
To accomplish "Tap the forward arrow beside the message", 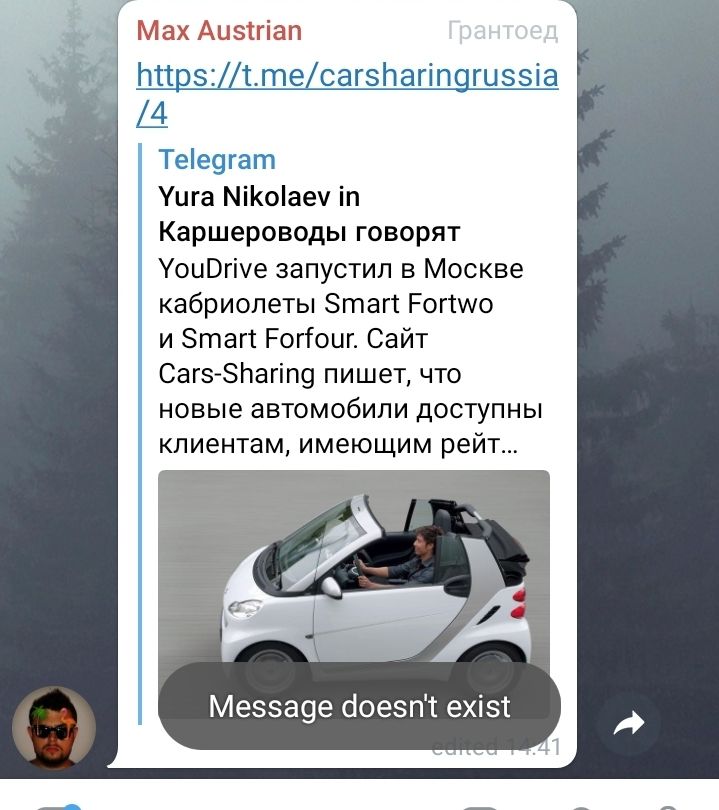I will pyautogui.click(x=629, y=723).
